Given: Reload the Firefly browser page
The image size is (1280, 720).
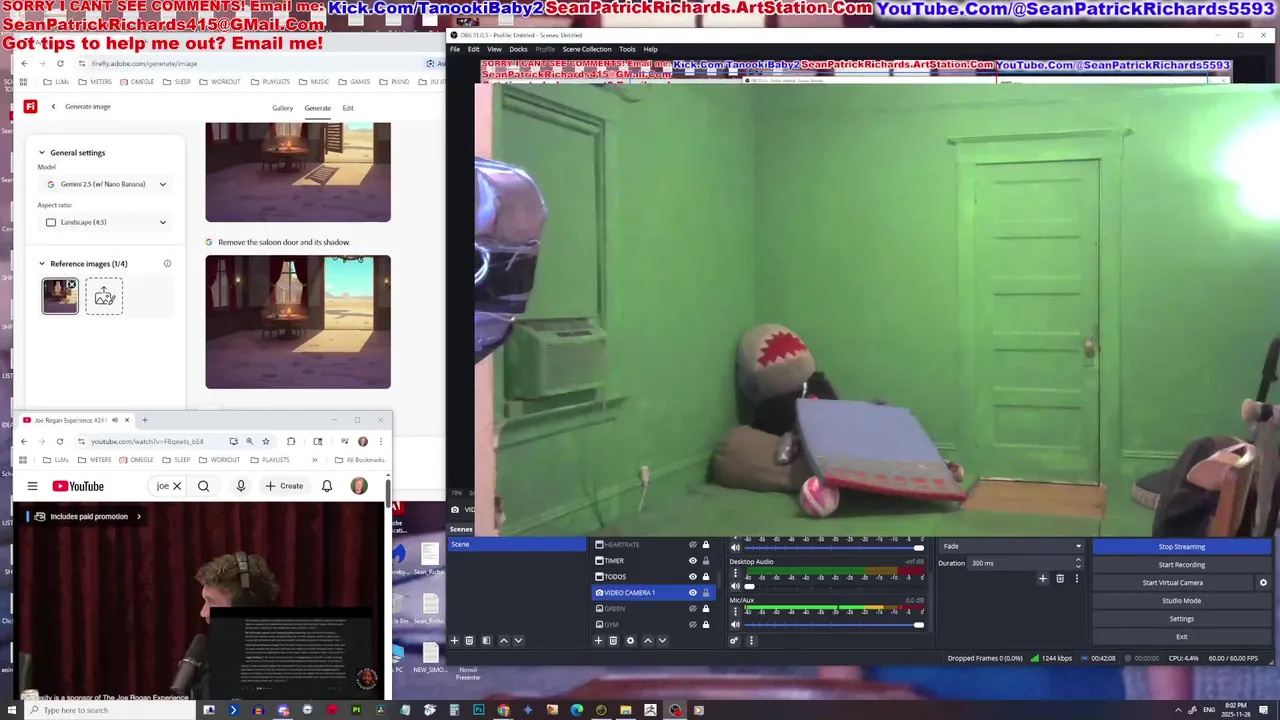Looking at the screenshot, I should 60,63.
